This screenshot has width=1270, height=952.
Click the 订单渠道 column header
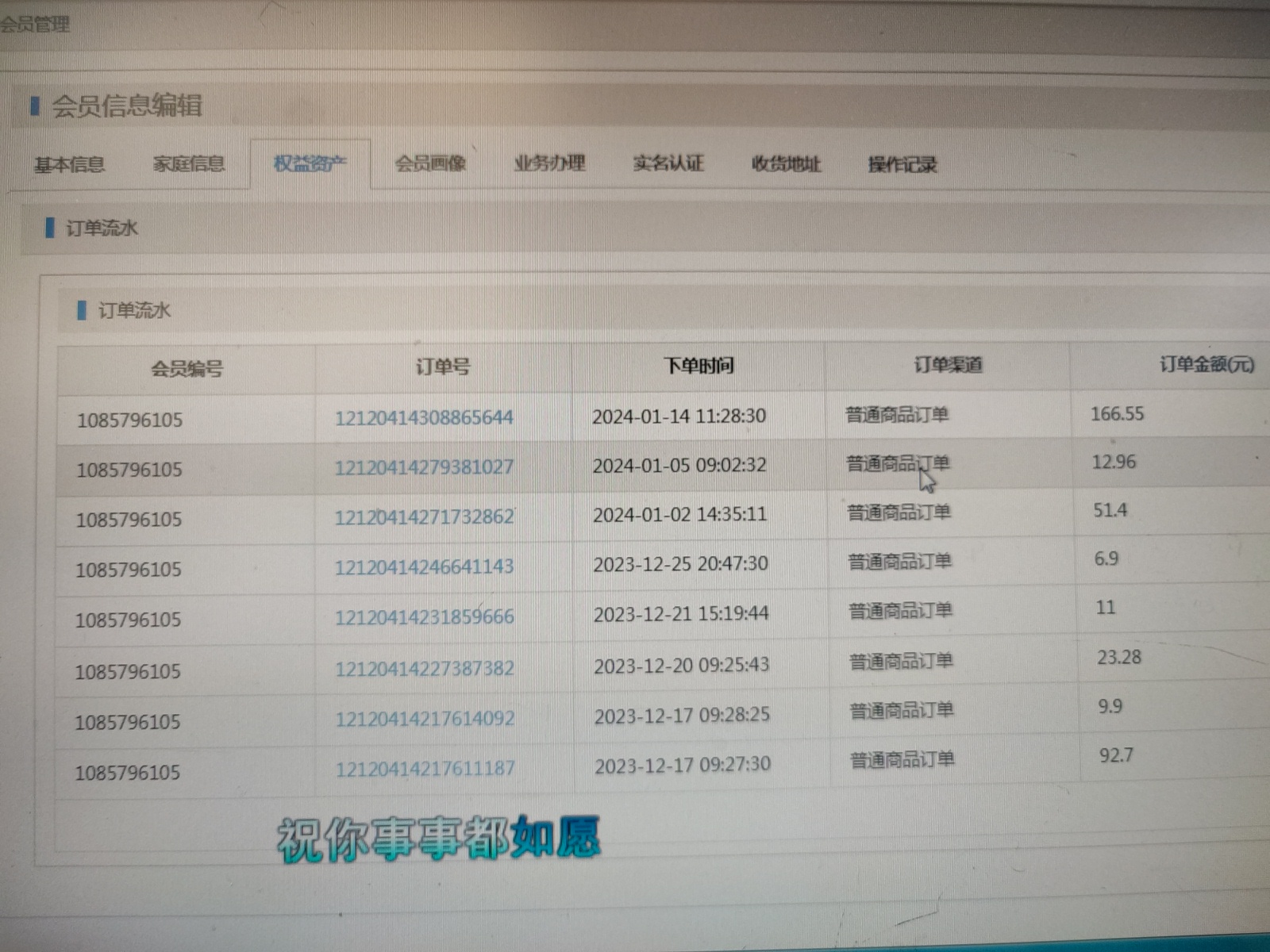(948, 365)
